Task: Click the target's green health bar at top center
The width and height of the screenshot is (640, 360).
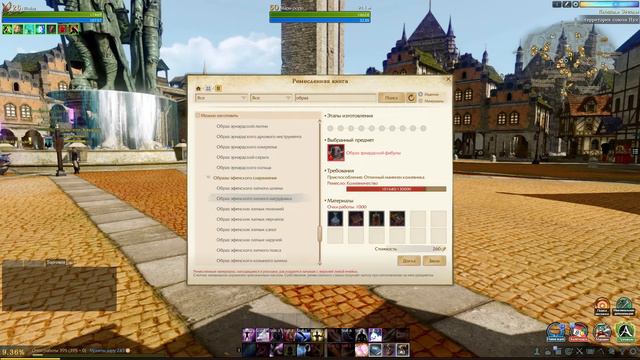Action: click(x=320, y=14)
